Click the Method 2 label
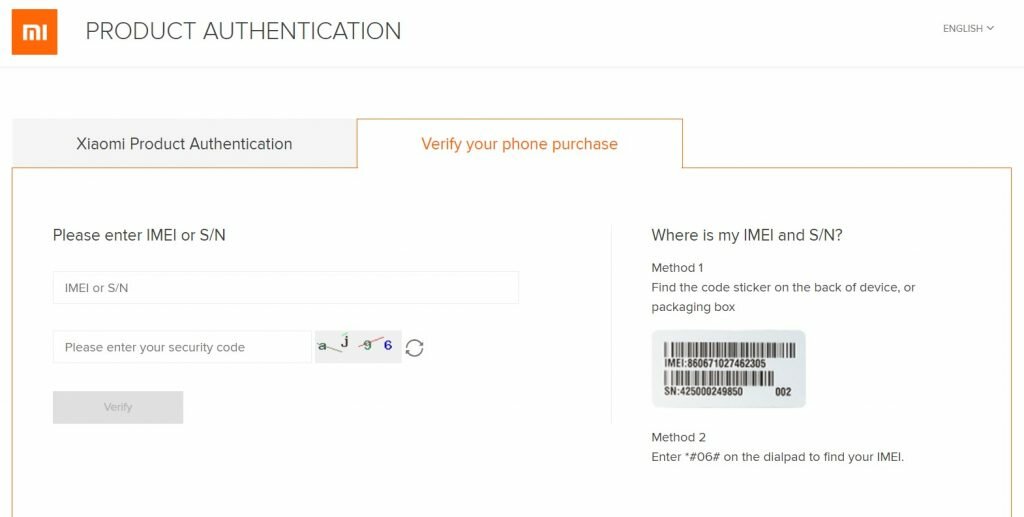The height and width of the screenshot is (517, 1024). tap(678, 437)
